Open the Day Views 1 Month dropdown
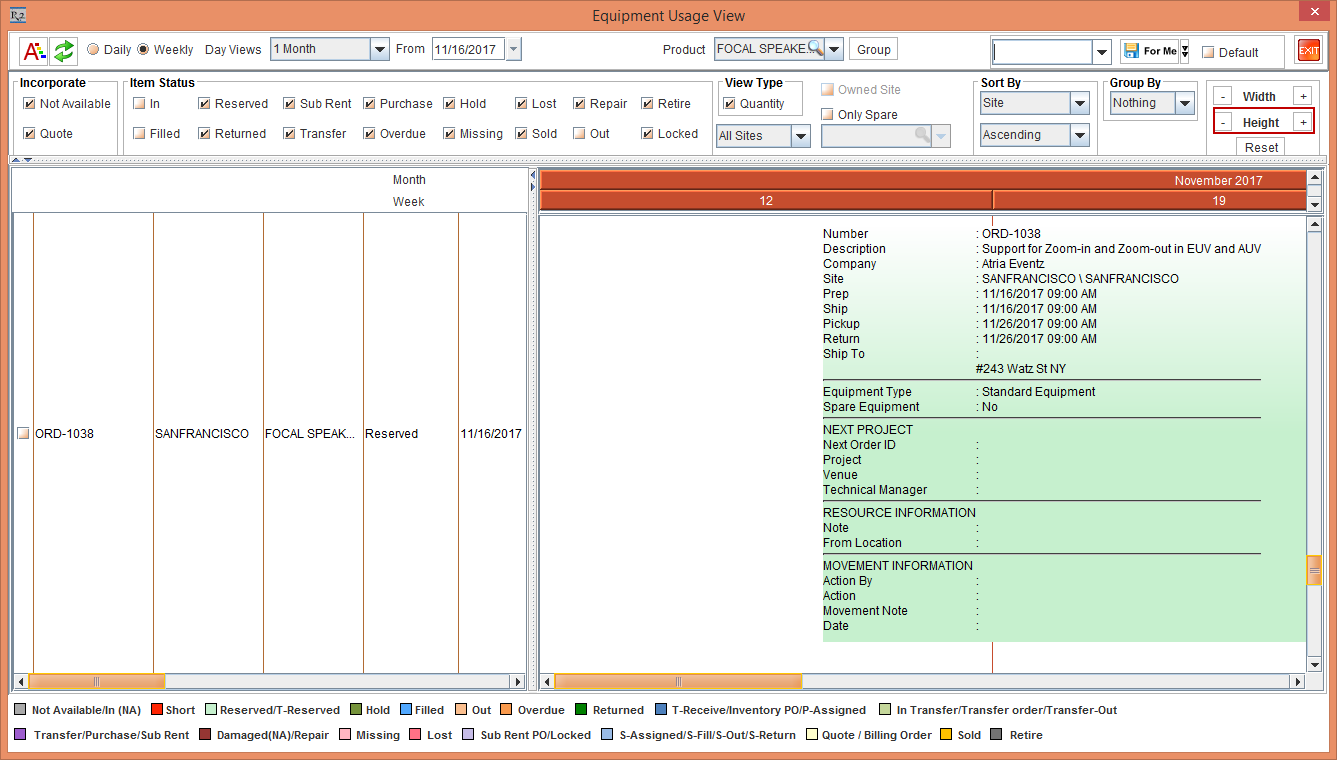 pos(379,49)
